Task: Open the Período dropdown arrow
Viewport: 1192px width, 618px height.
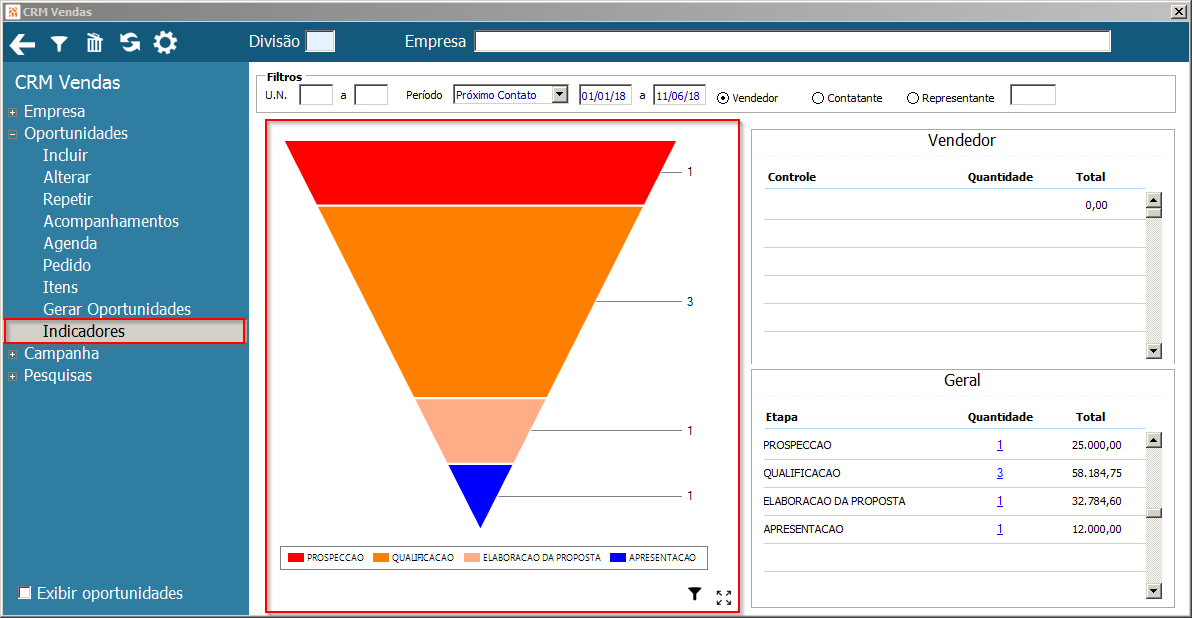Action: 560,94
